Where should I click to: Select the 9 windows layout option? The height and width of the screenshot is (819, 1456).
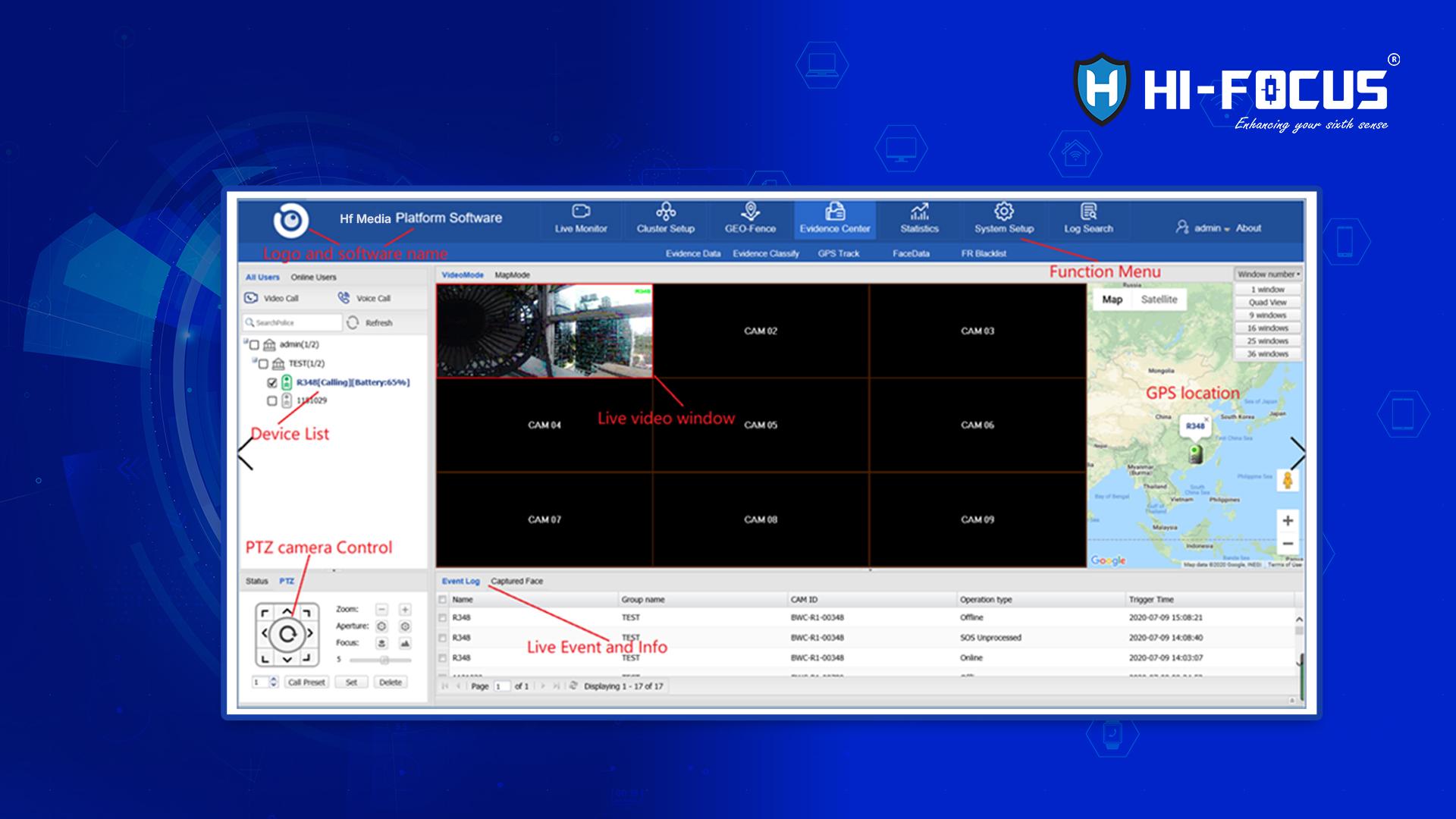(x=1268, y=315)
